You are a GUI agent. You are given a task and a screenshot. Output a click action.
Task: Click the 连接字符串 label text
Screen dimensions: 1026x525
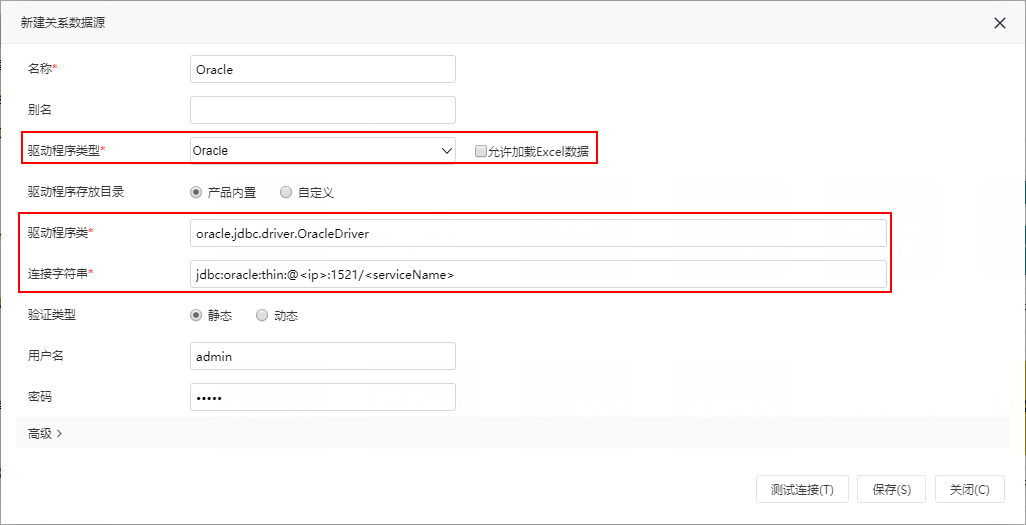[58, 274]
